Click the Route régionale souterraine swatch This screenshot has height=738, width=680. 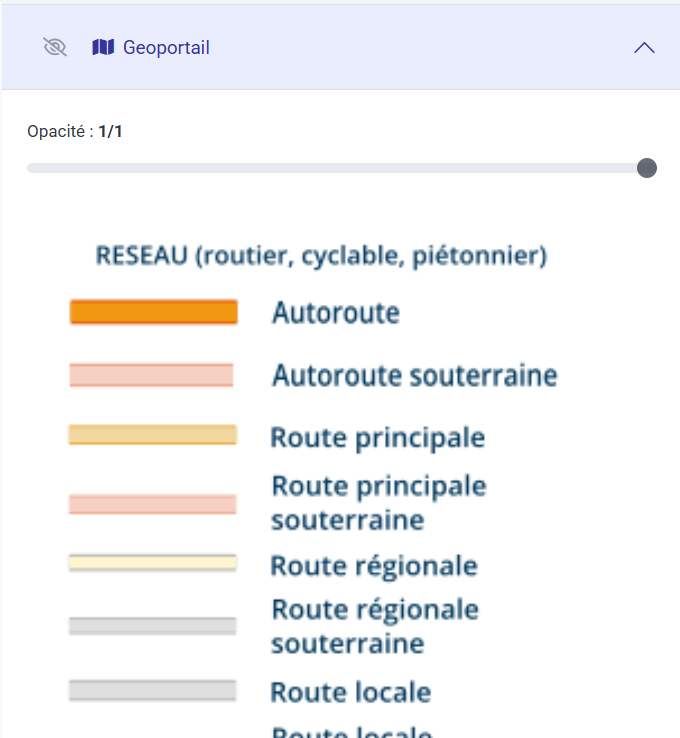(x=152, y=626)
